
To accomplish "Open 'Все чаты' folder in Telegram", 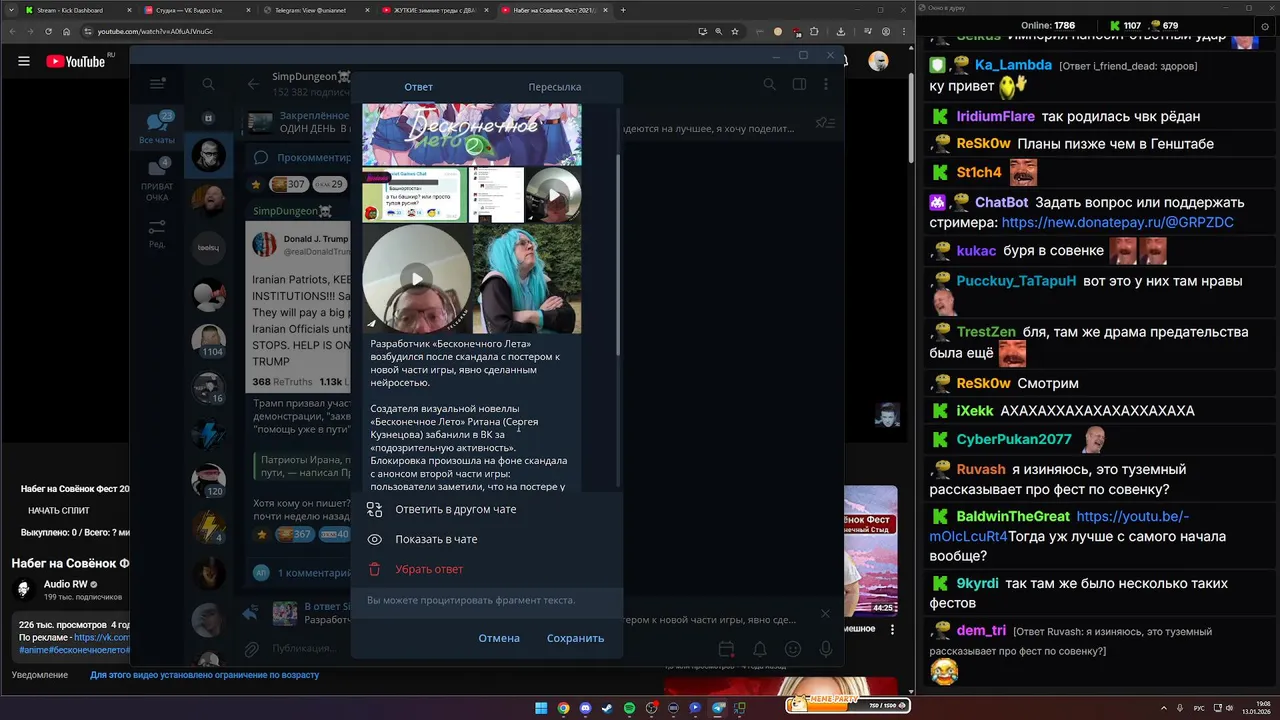I will tap(157, 127).
